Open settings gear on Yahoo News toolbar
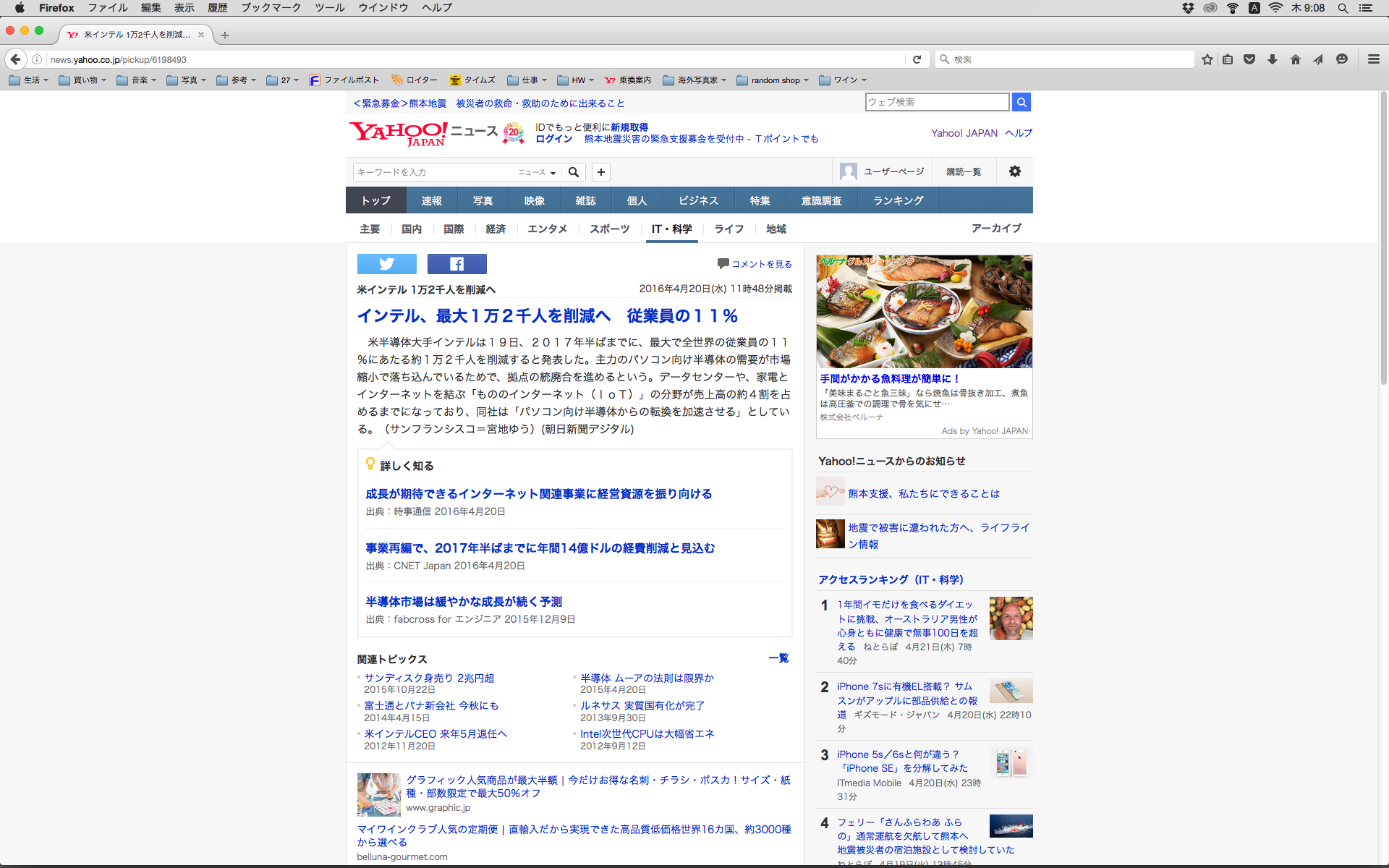 point(1014,171)
